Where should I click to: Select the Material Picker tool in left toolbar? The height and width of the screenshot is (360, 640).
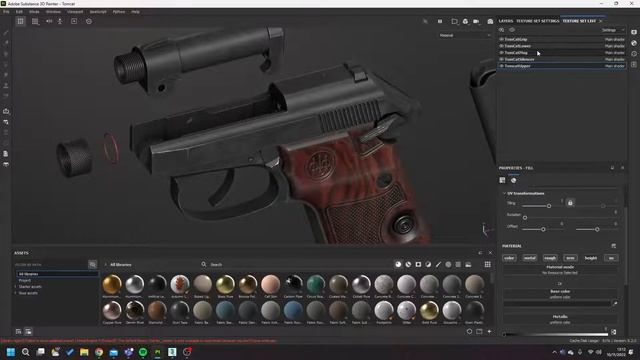(6, 96)
